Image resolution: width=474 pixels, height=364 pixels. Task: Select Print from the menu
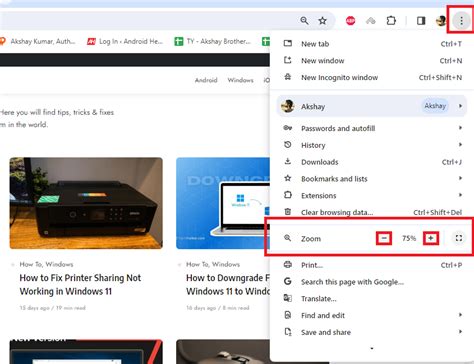(372, 265)
